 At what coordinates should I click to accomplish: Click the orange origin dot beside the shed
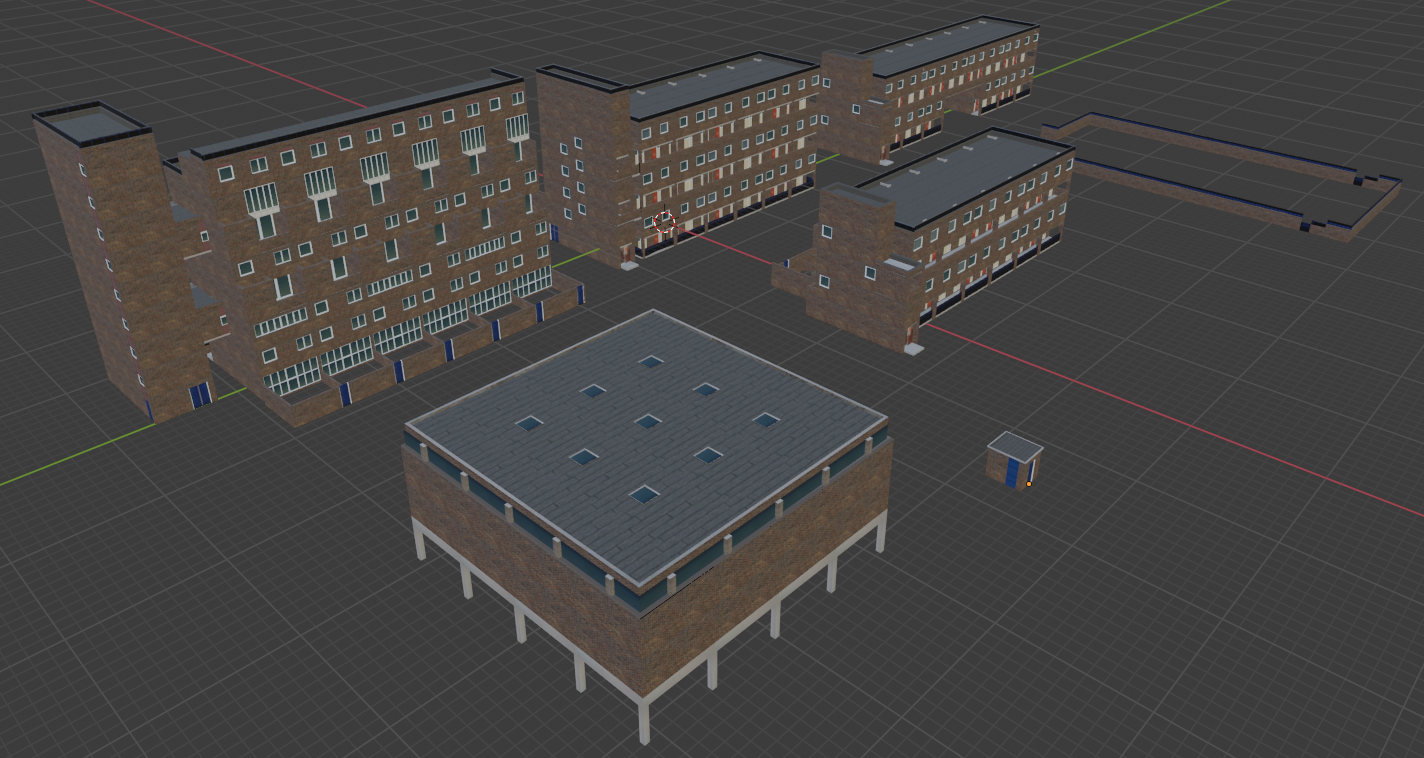click(1029, 484)
